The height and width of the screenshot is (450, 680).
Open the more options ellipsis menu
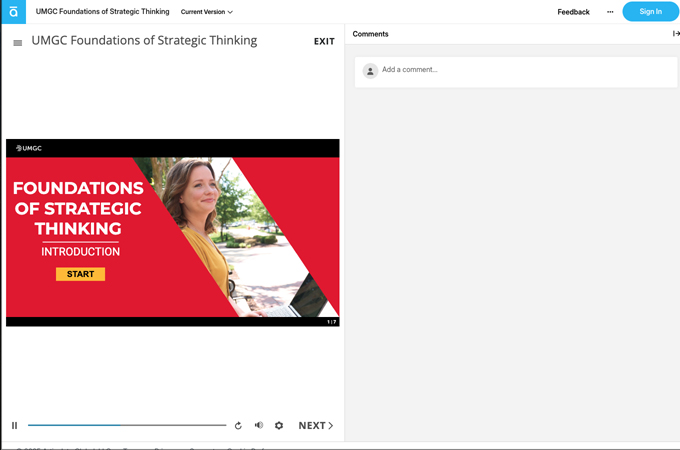click(610, 12)
